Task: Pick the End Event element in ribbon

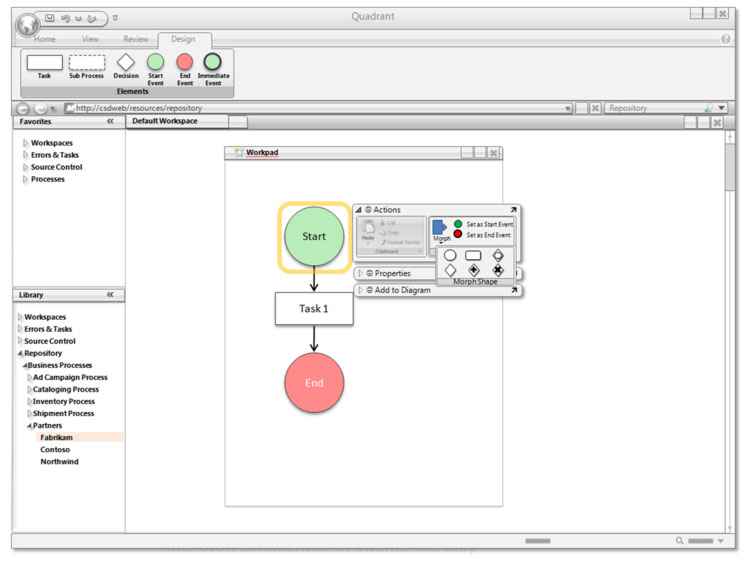Action: 185,63
